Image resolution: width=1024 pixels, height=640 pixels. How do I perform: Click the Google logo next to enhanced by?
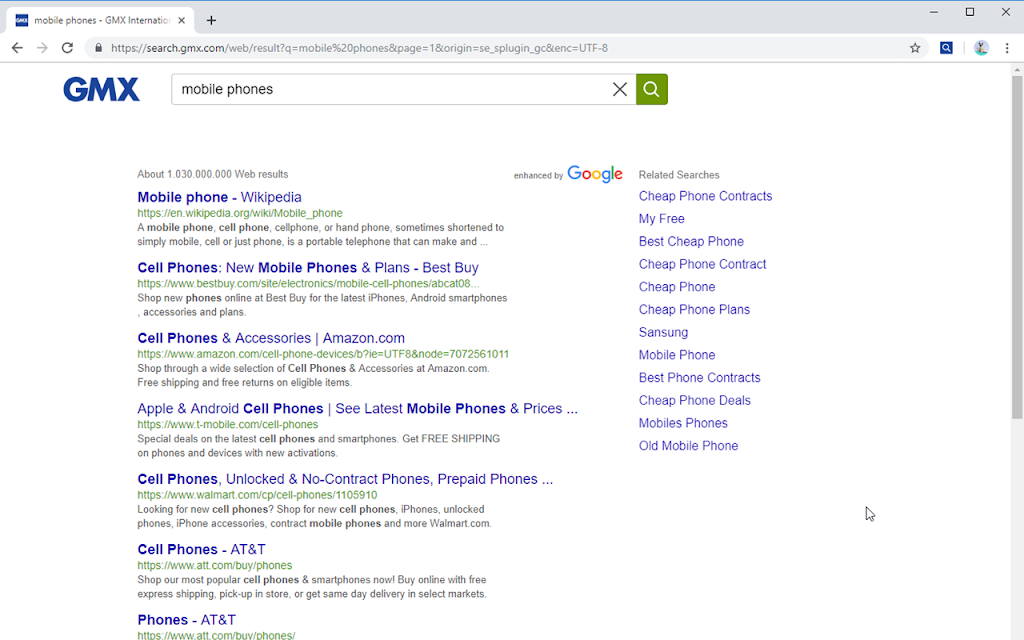594,174
